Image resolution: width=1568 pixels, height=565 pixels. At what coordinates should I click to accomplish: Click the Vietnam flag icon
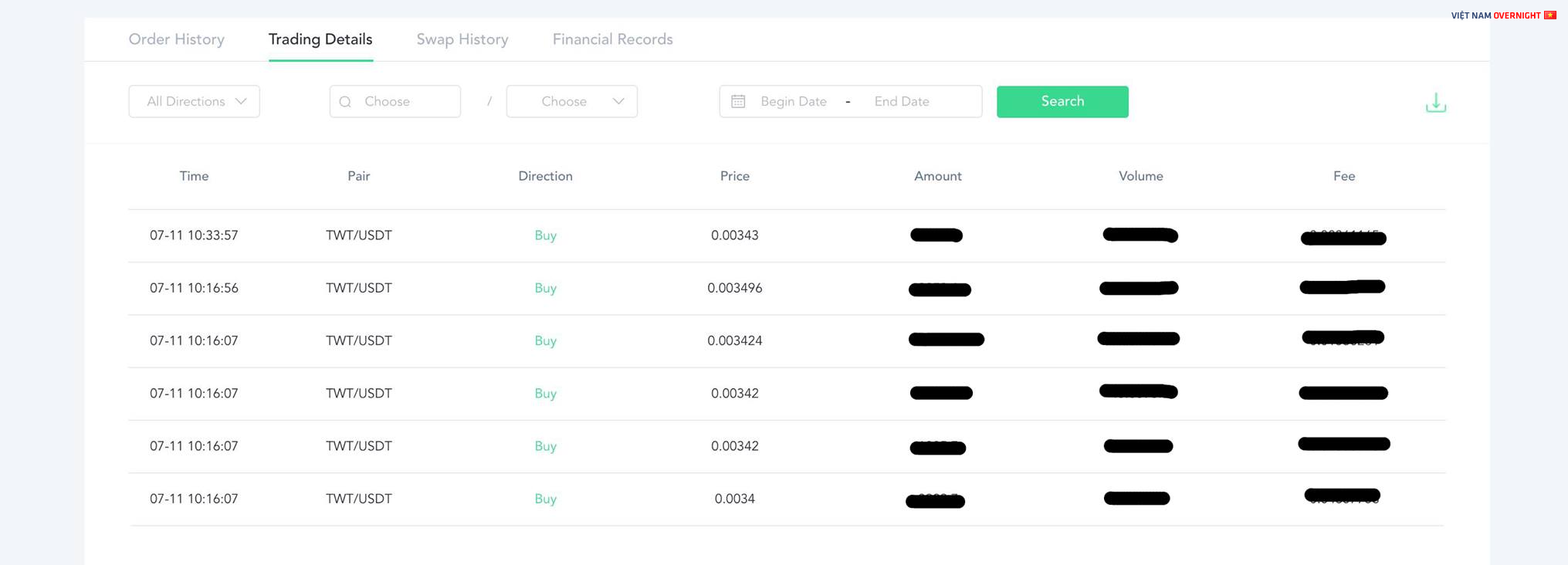click(1550, 15)
